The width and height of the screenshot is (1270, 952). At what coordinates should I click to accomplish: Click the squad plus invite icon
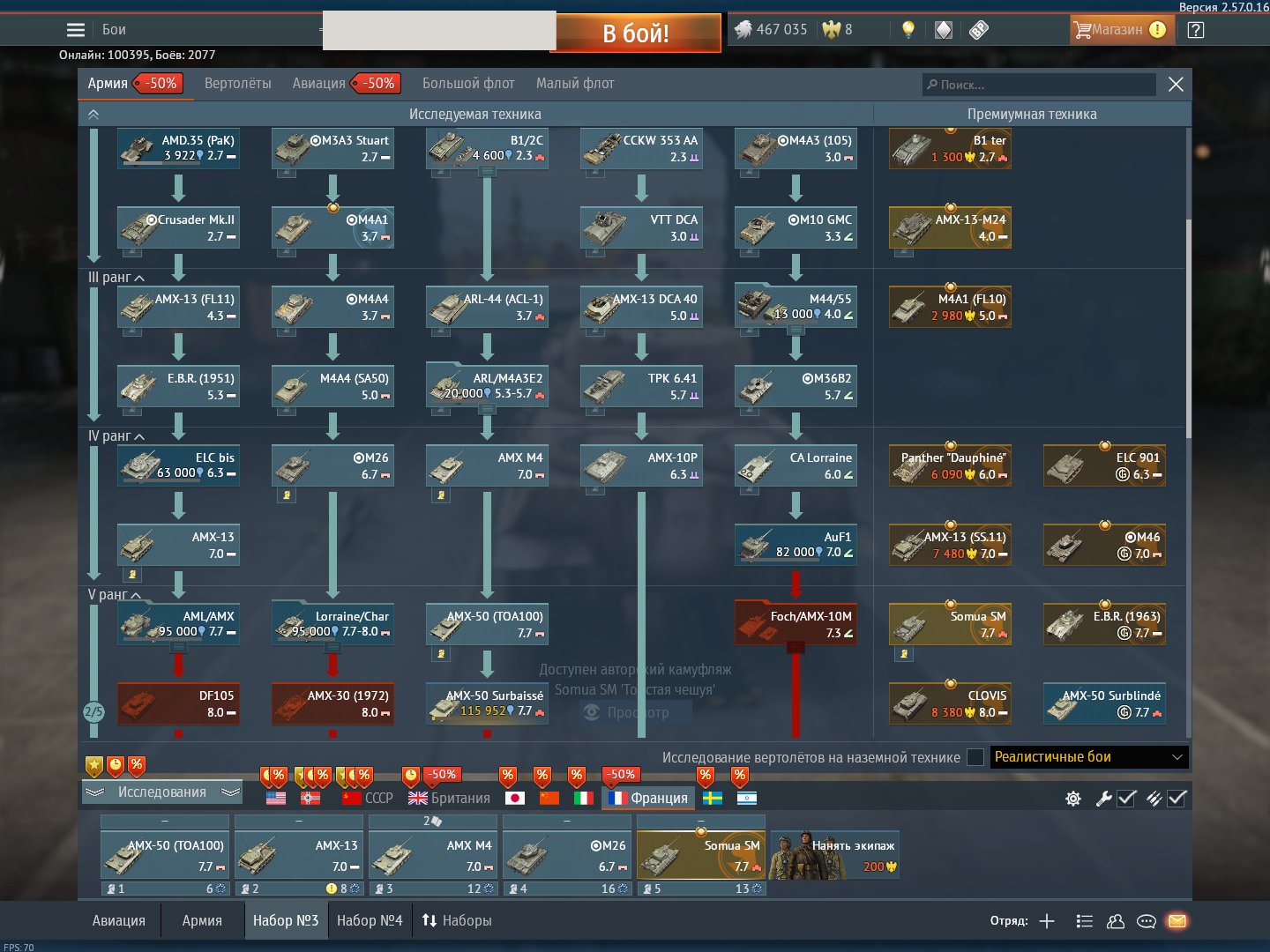[1047, 921]
